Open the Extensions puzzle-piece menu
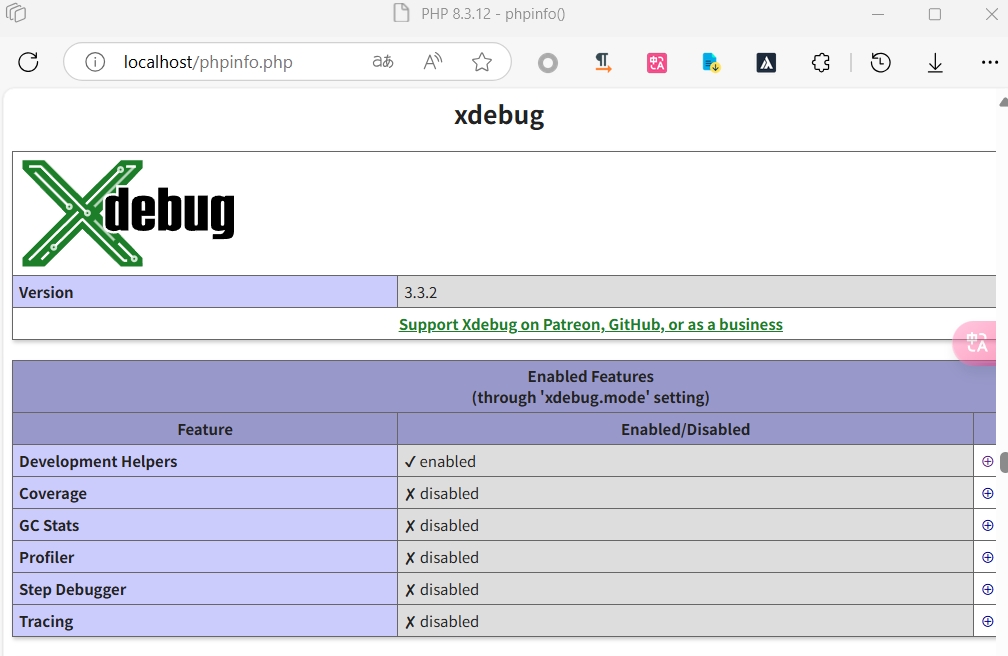 click(x=820, y=62)
